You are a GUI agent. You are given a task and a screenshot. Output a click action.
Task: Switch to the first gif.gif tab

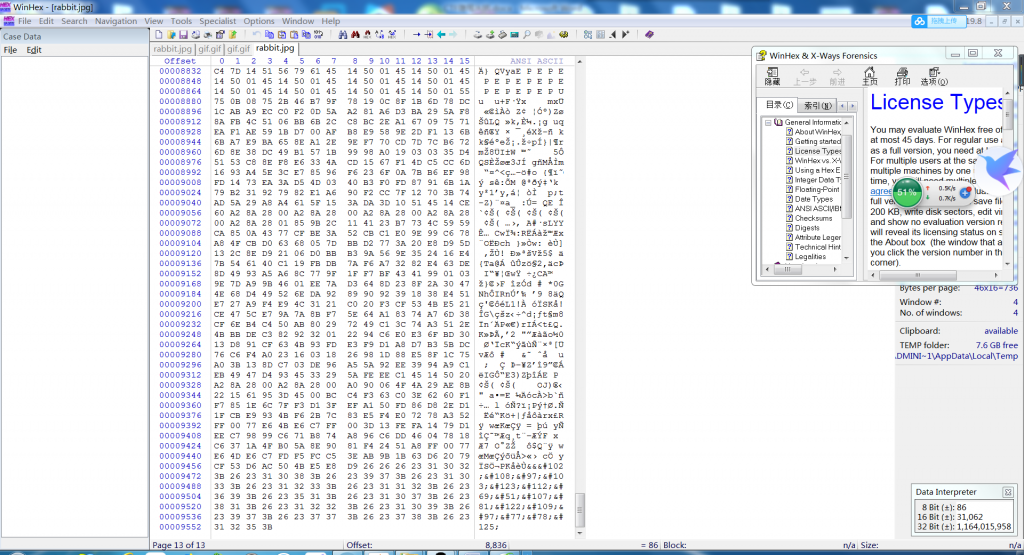210,48
